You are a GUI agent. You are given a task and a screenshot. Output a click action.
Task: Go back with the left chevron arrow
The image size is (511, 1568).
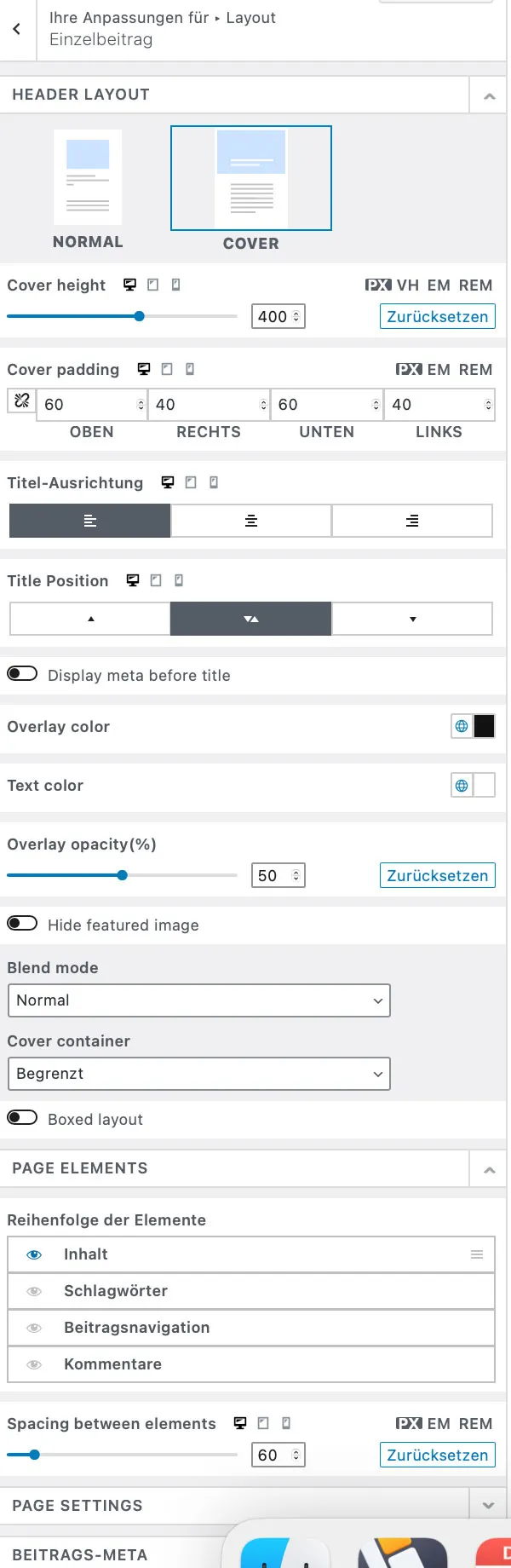point(17,29)
